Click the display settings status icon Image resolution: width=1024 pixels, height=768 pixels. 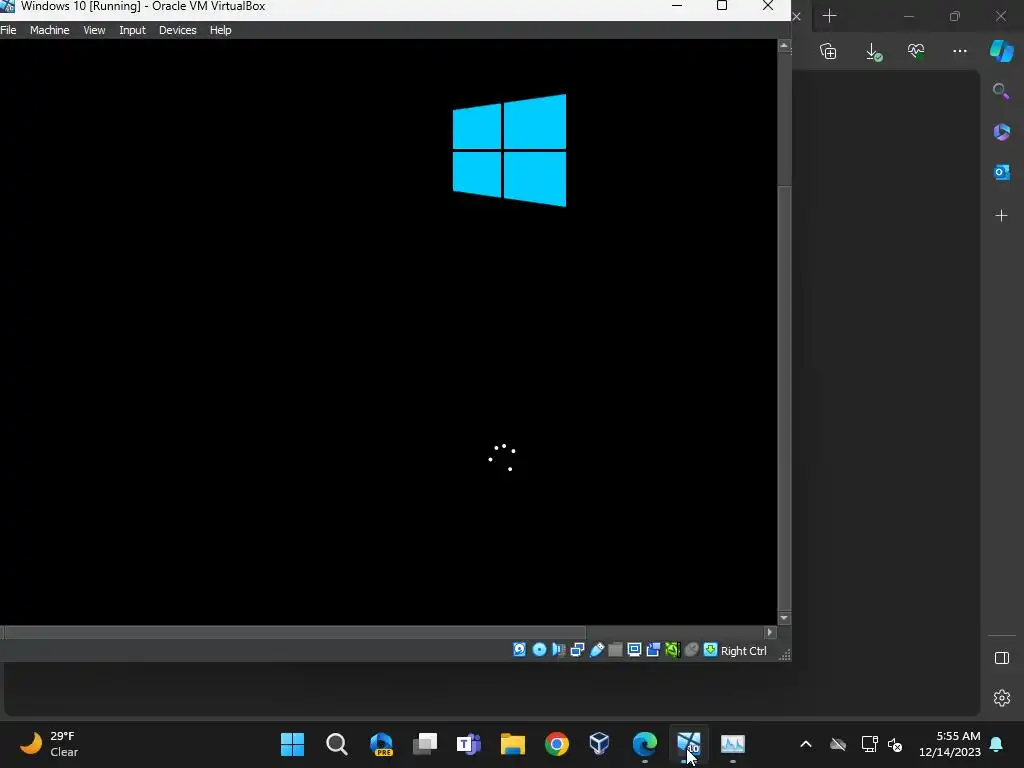634,650
